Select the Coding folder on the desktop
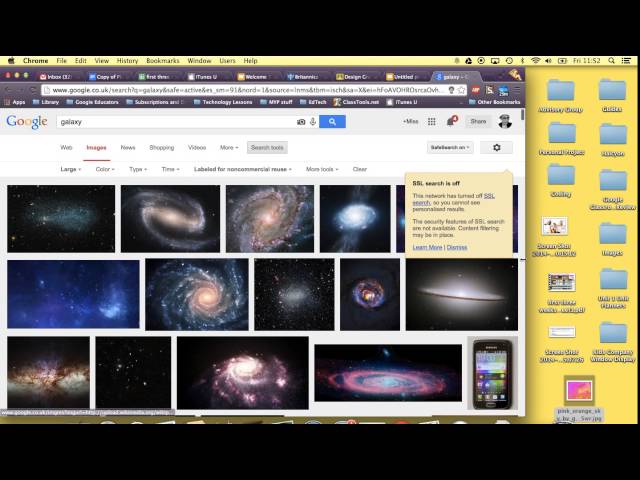The height and width of the screenshot is (480, 640). click(561, 180)
